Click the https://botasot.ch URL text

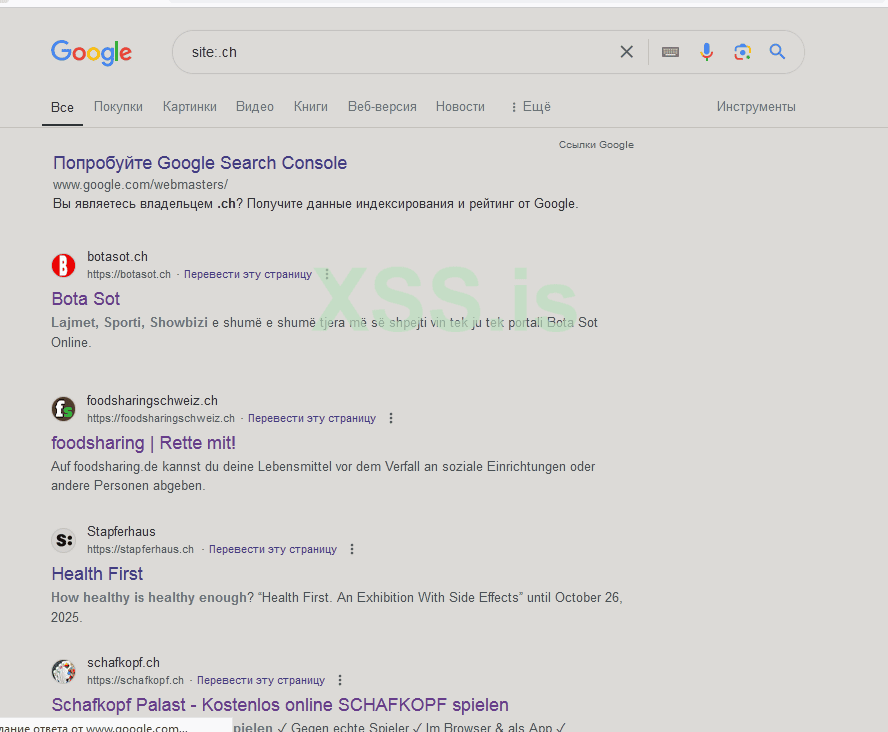pos(129,274)
